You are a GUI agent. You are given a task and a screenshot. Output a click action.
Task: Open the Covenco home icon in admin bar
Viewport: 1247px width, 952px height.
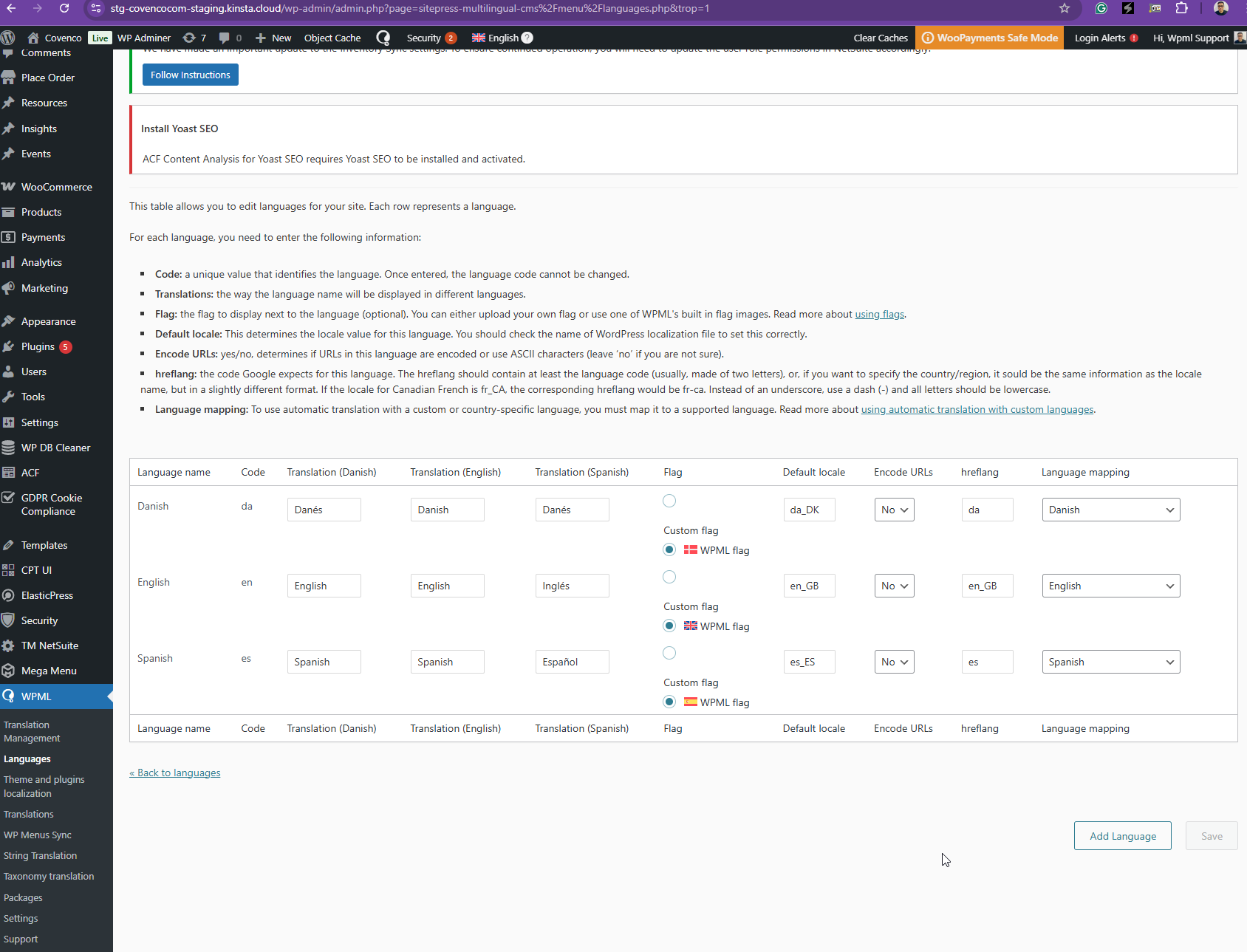click(x=33, y=38)
